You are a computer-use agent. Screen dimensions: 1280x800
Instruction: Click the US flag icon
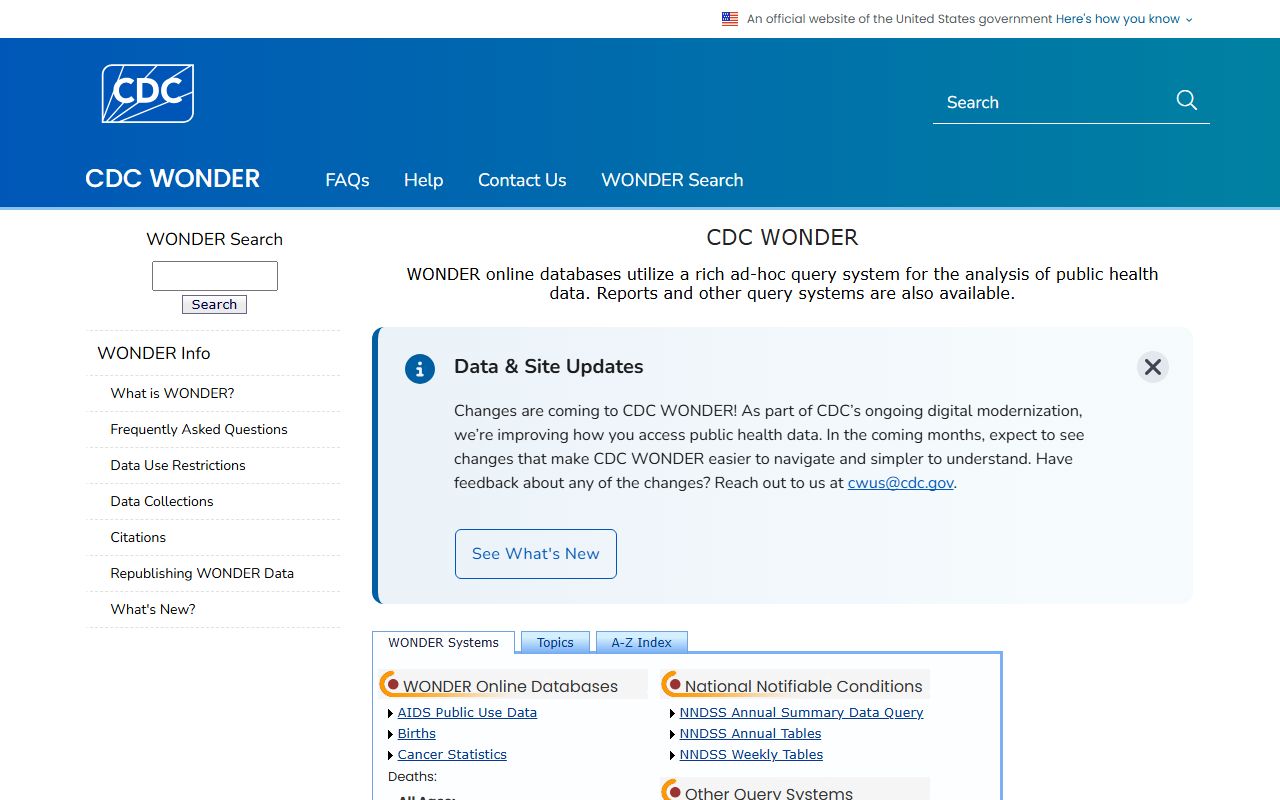coord(730,19)
